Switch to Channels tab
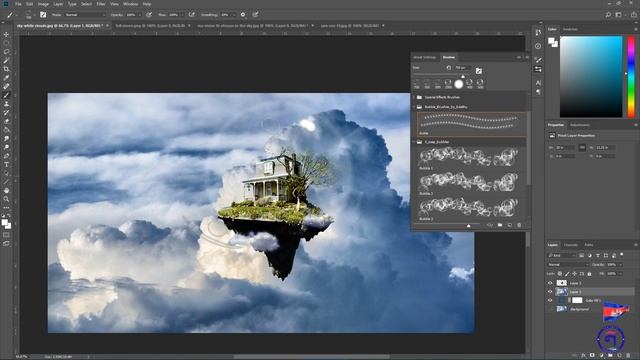The height and width of the screenshot is (360, 640). pyautogui.click(x=571, y=245)
